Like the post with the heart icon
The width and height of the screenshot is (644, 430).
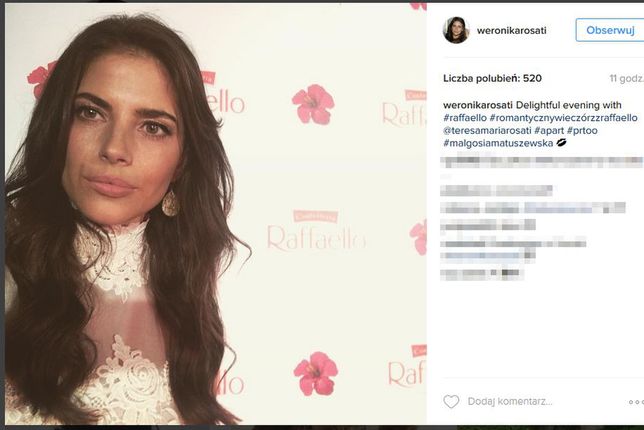pyautogui.click(x=451, y=401)
